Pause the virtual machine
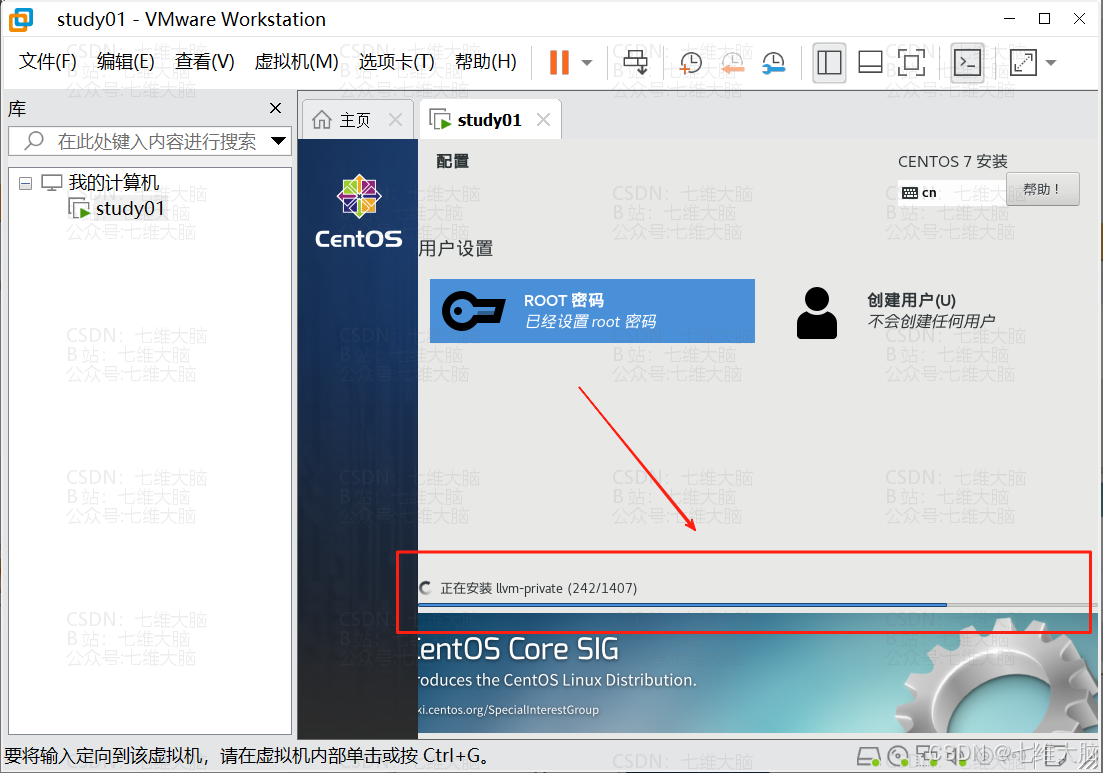This screenshot has width=1103, height=773. tap(559, 63)
